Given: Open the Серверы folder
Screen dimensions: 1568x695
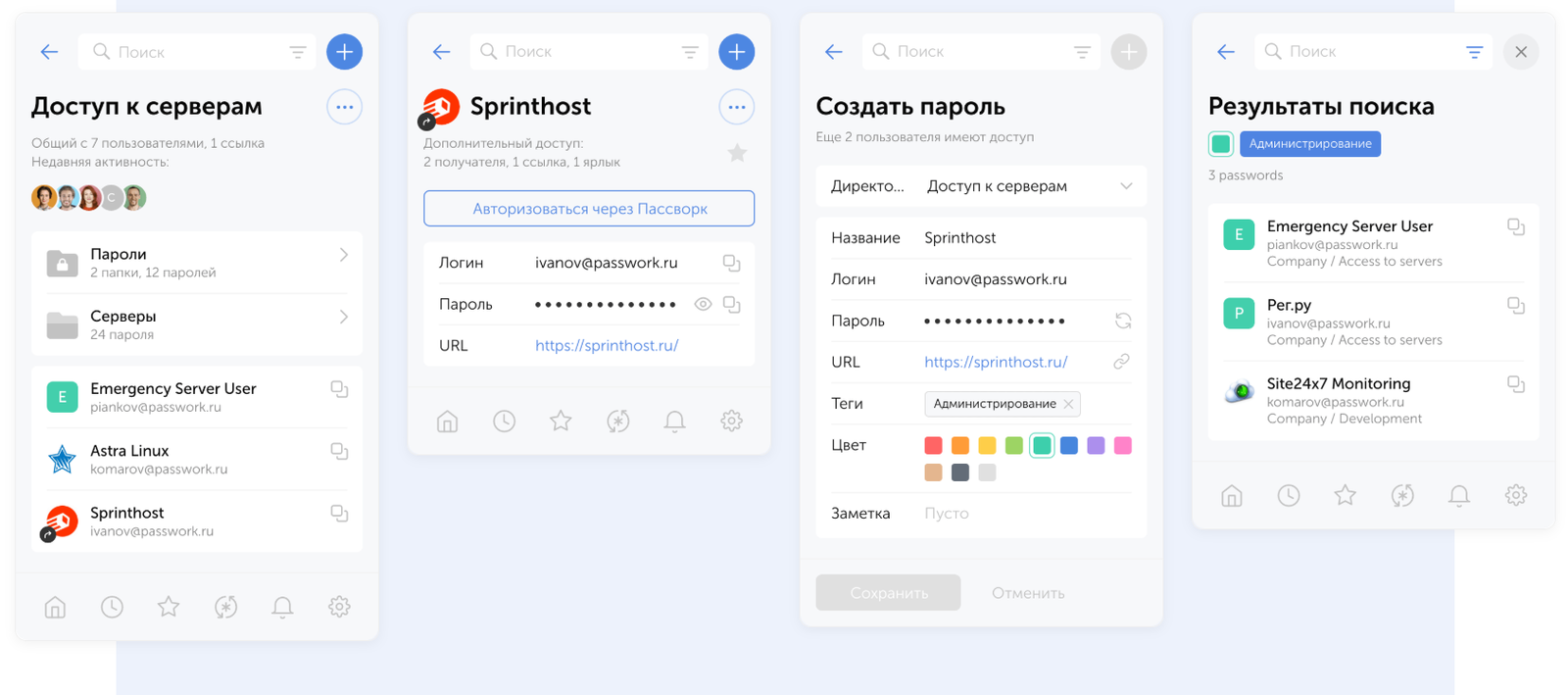Looking at the screenshot, I should (x=197, y=324).
